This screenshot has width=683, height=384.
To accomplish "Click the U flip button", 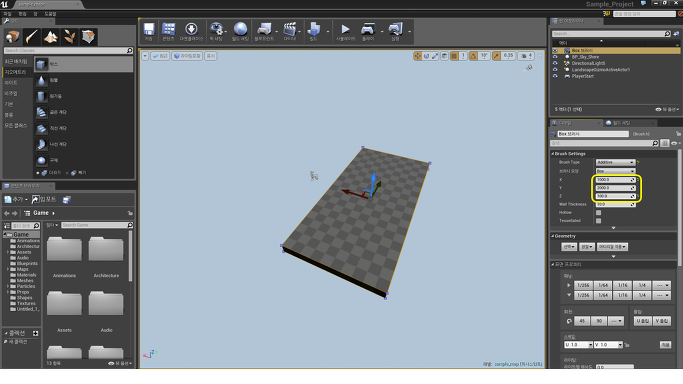I will pyautogui.click(x=642, y=321).
